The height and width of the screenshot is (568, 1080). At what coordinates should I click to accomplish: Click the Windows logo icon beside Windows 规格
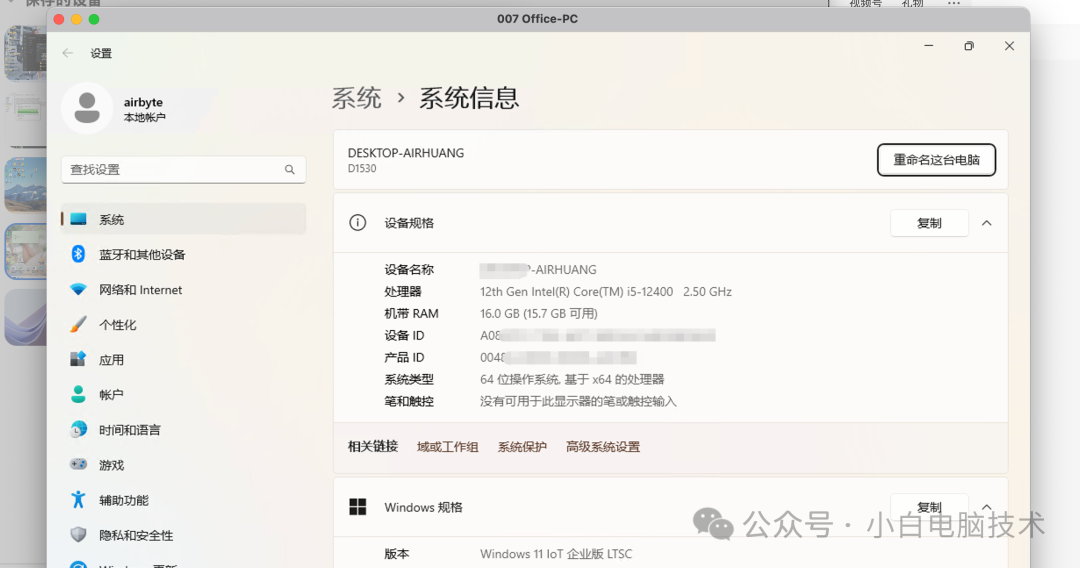357,507
